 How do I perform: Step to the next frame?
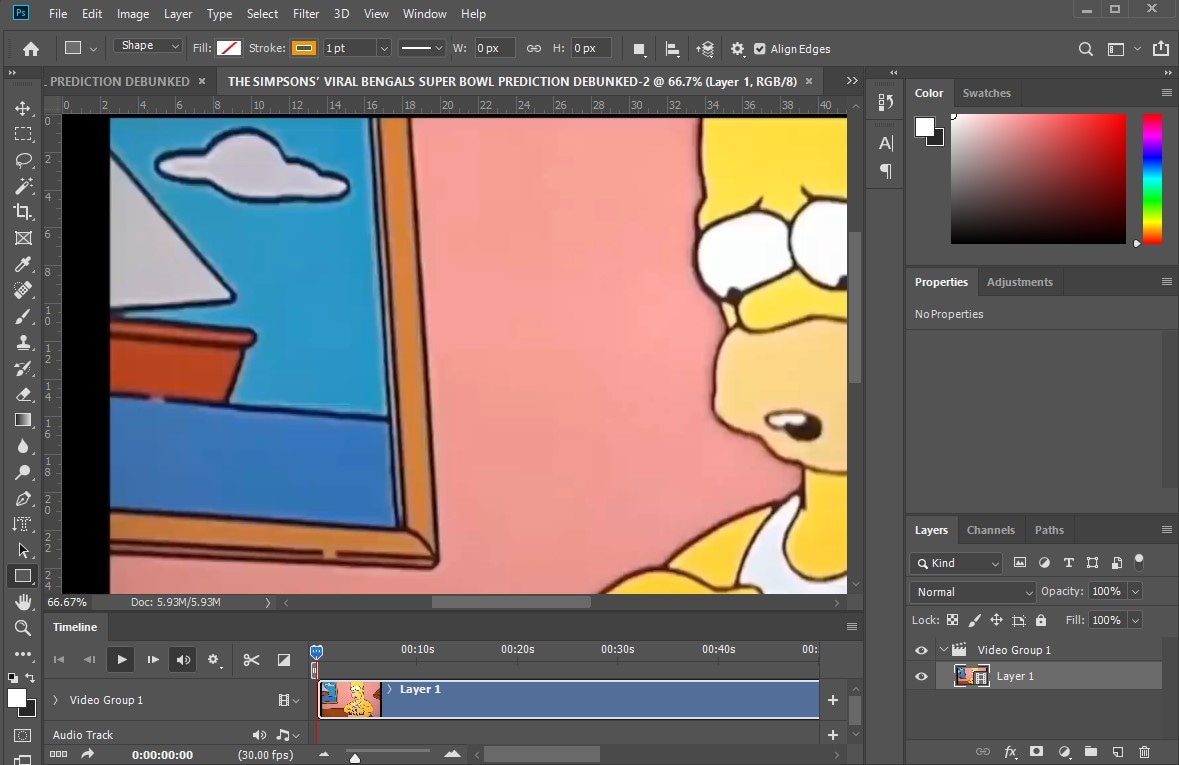click(153, 660)
